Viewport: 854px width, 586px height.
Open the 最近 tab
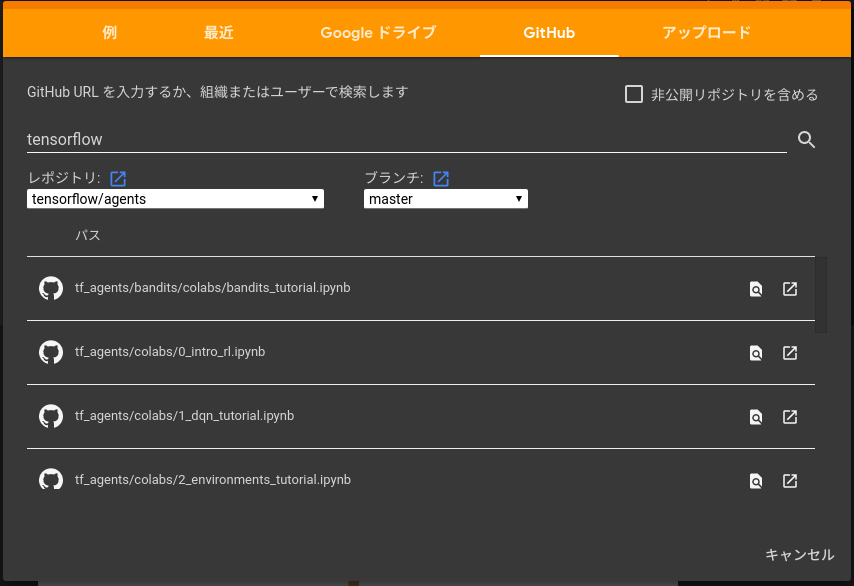[x=218, y=33]
